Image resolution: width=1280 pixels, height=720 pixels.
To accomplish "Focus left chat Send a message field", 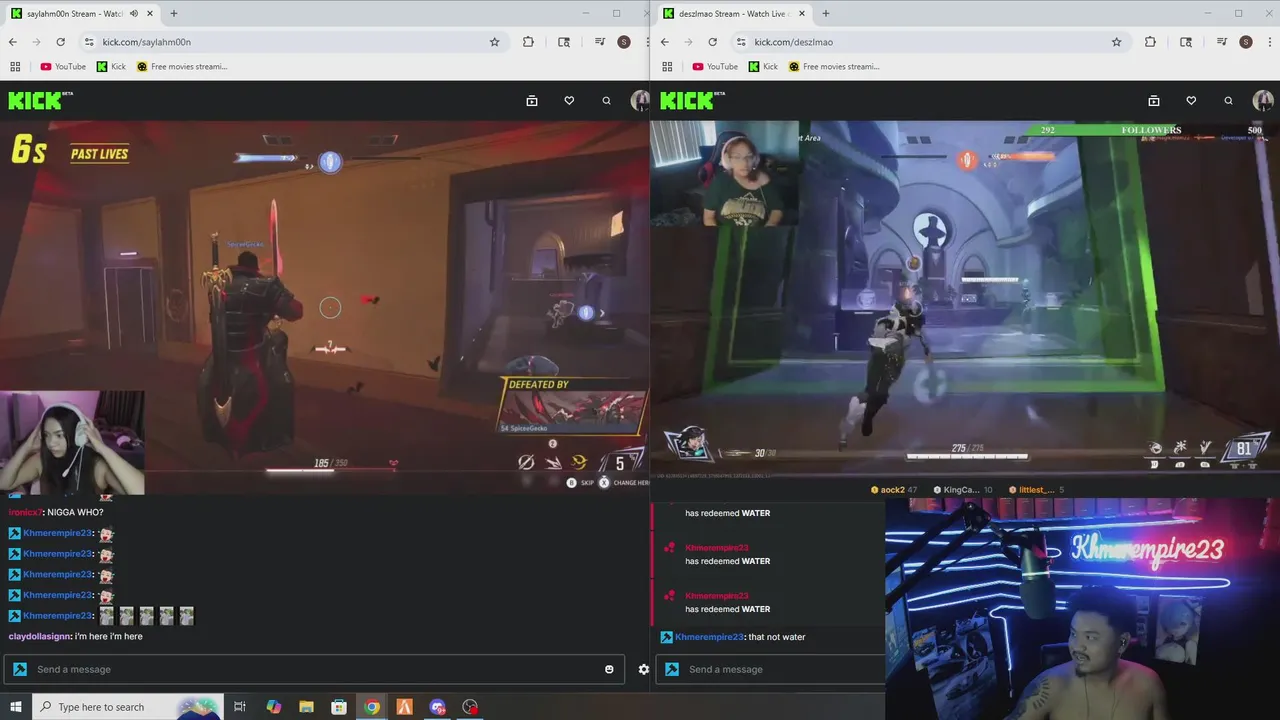I will coord(313,669).
